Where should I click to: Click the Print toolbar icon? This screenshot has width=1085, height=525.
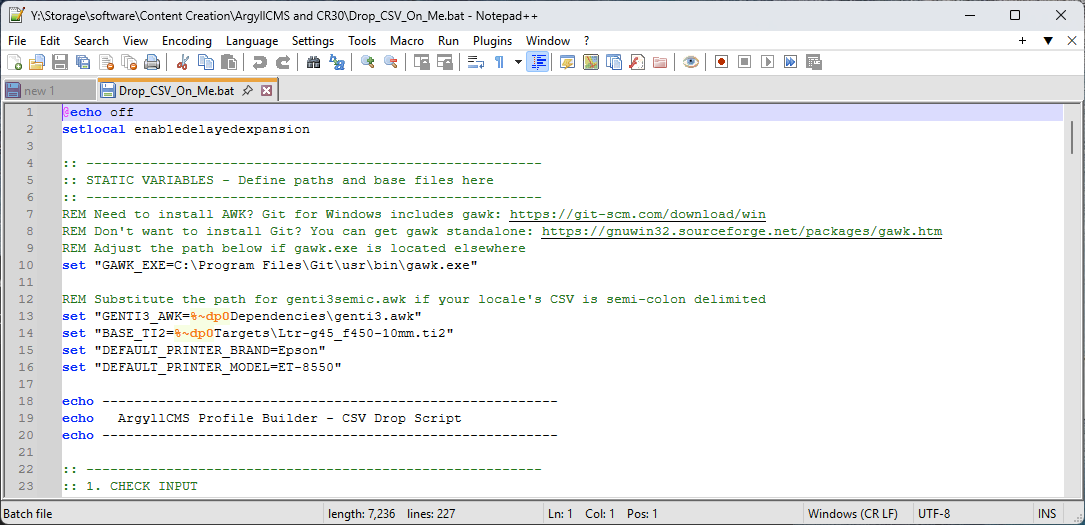pyautogui.click(x=152, y=62)
